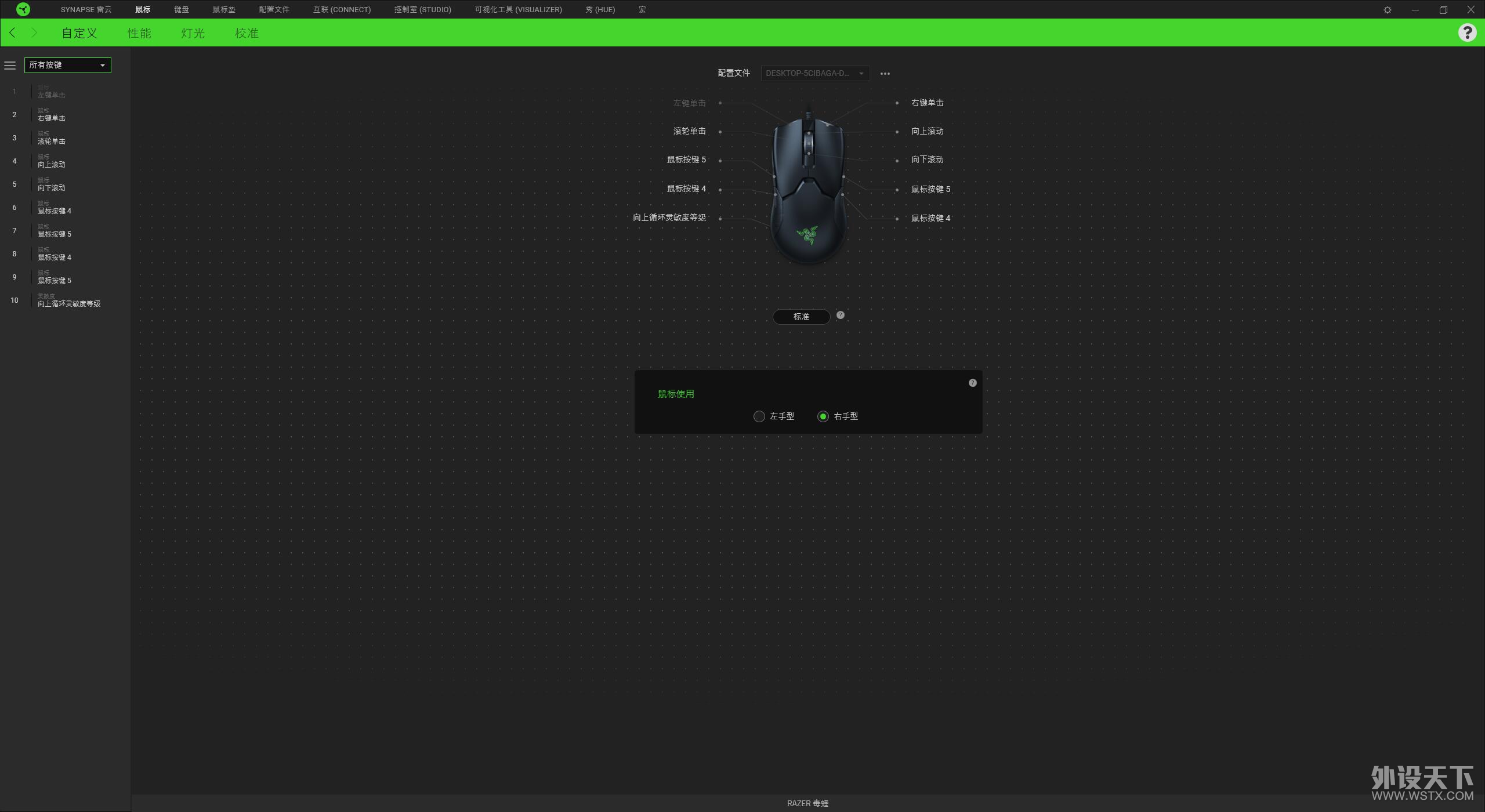The image size is (1485, 812).
Task: Click the 标准 mode button
Action: pyautogui.click(x=801, y=317)
